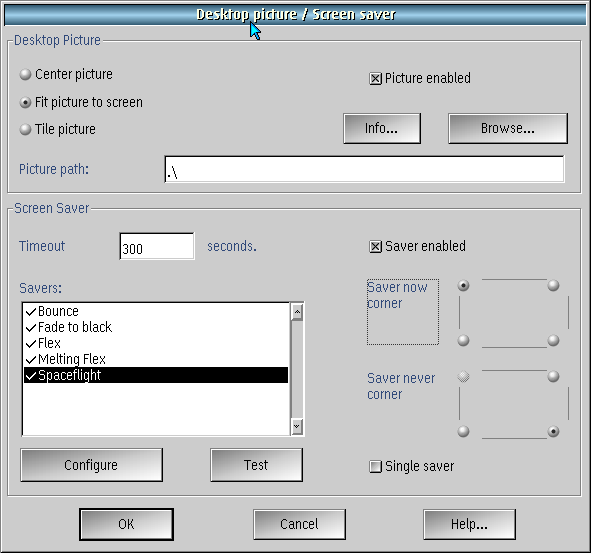591x553 pixels.
Task: Click the Timeout seconds input field
Action: (157, 246)
